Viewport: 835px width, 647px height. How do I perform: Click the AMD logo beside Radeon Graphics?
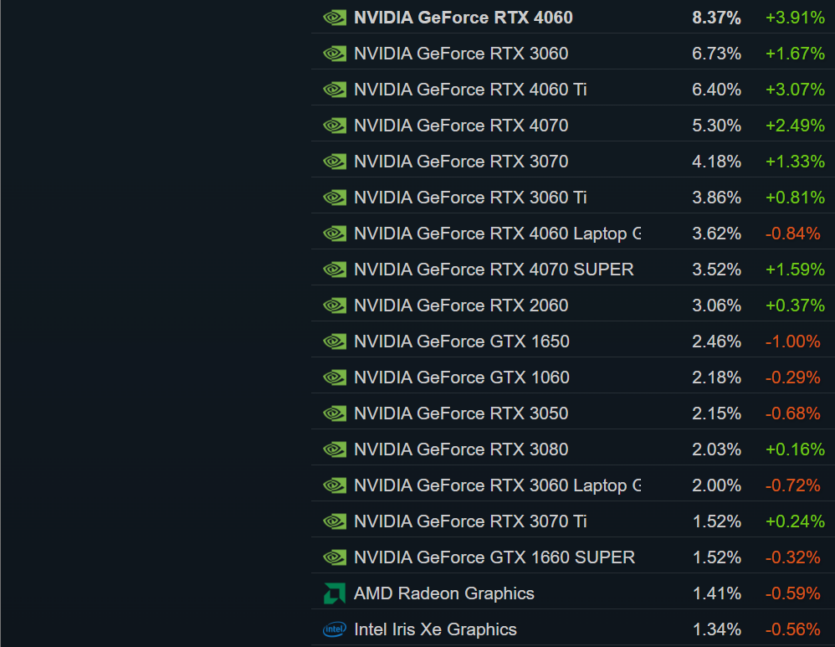coord(334,593)
